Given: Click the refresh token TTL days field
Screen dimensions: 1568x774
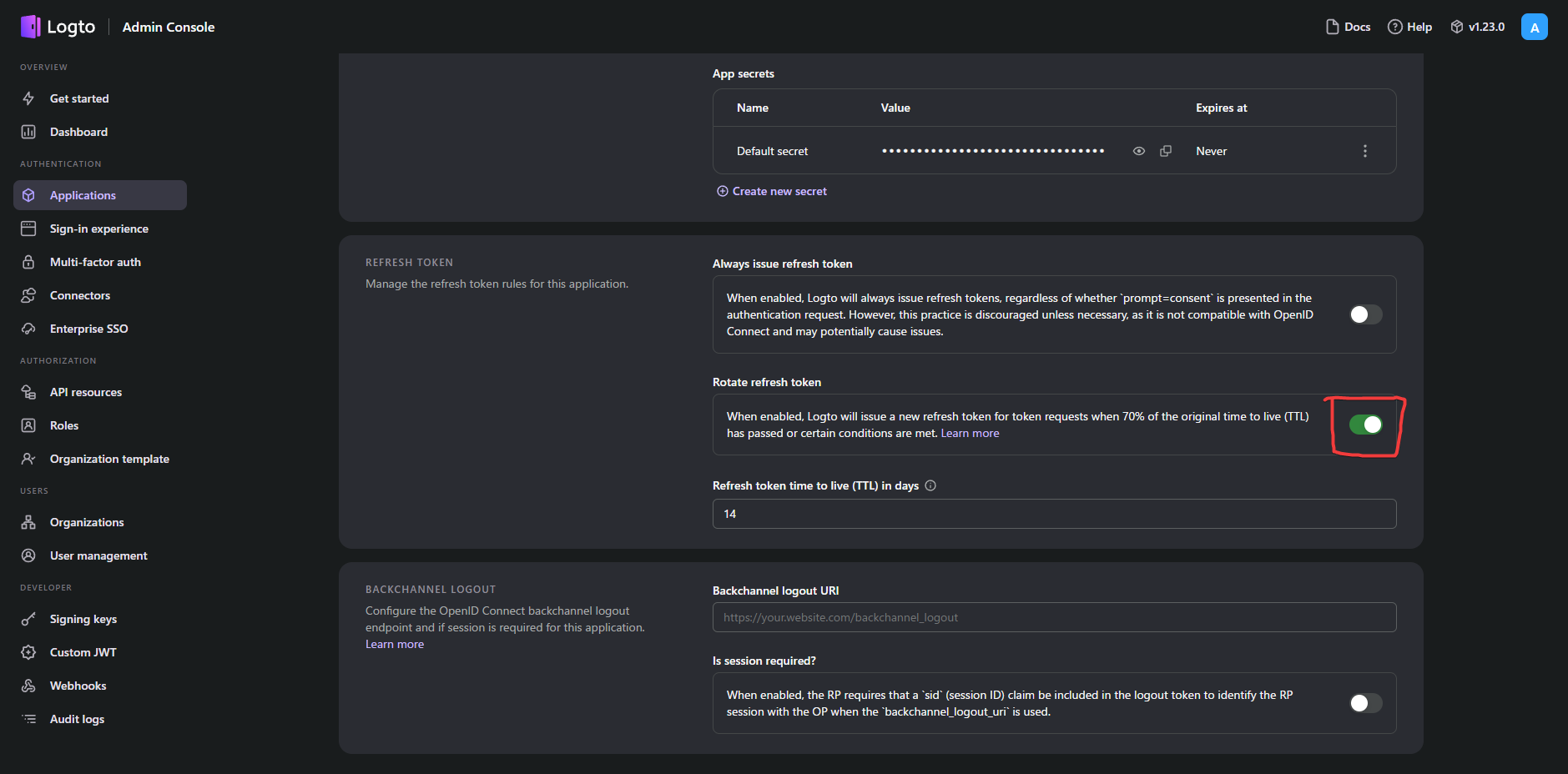Looking at the screenshot, I should [1054, 514].
